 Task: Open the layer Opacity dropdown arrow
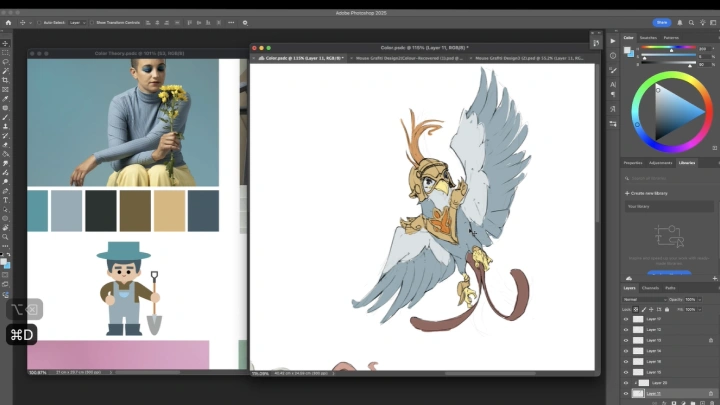699,299
